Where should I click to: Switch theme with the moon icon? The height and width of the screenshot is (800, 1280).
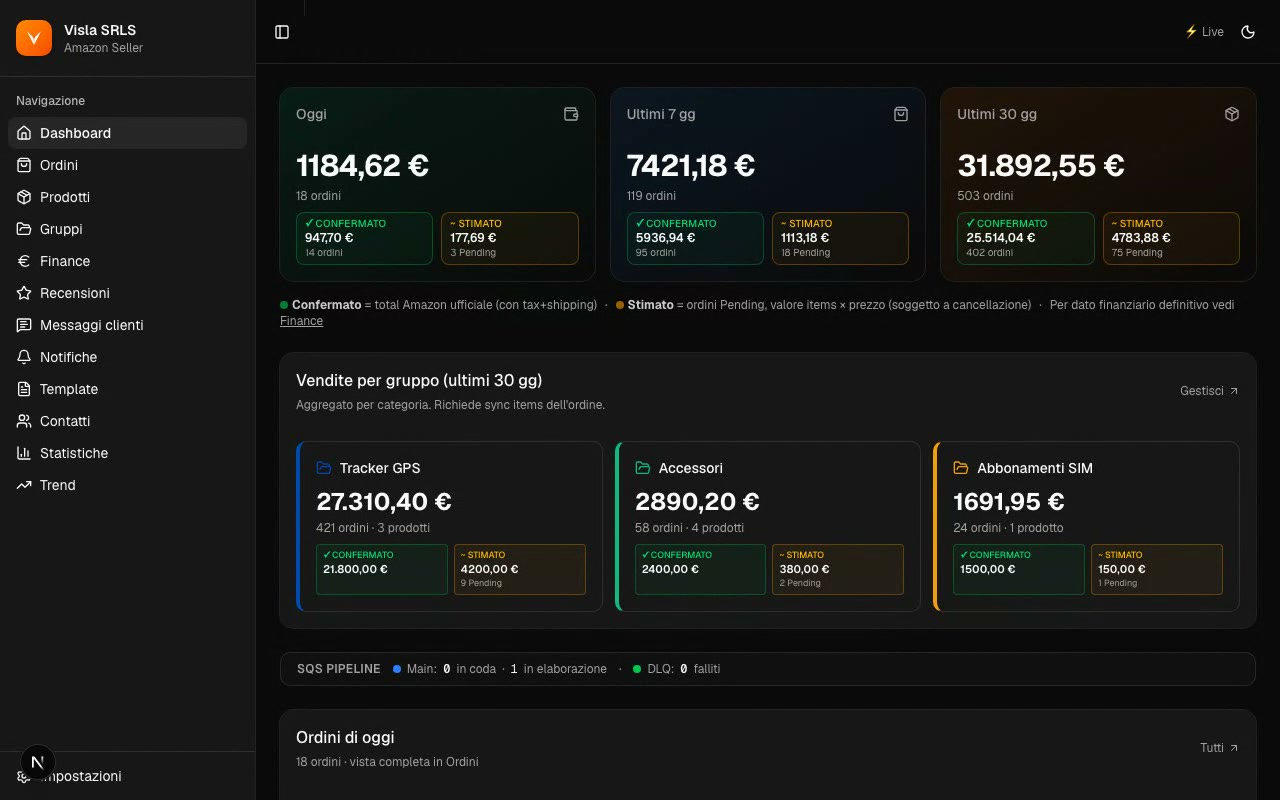(x=1248, y=32)
